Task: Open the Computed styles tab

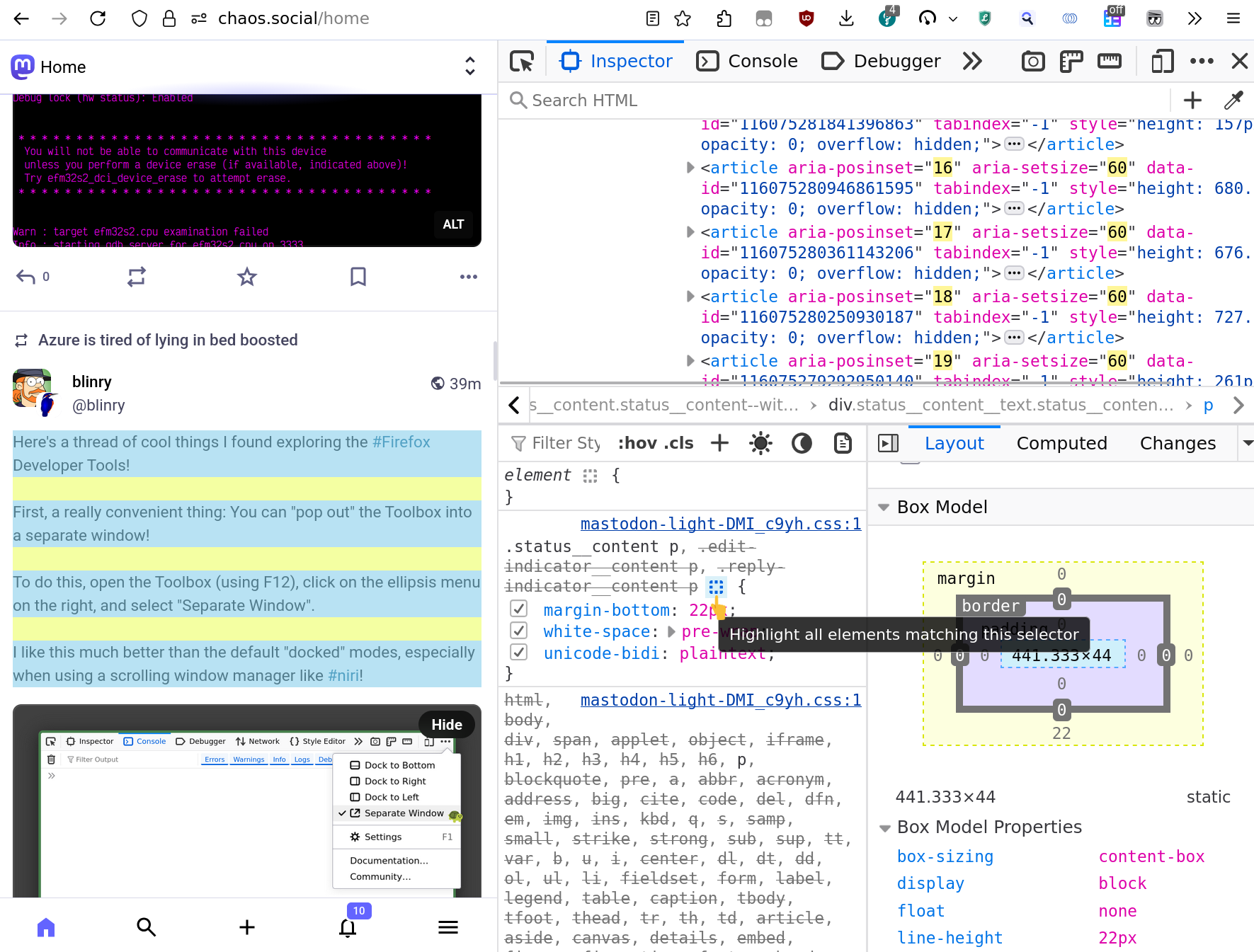Action: point(1061,443)
